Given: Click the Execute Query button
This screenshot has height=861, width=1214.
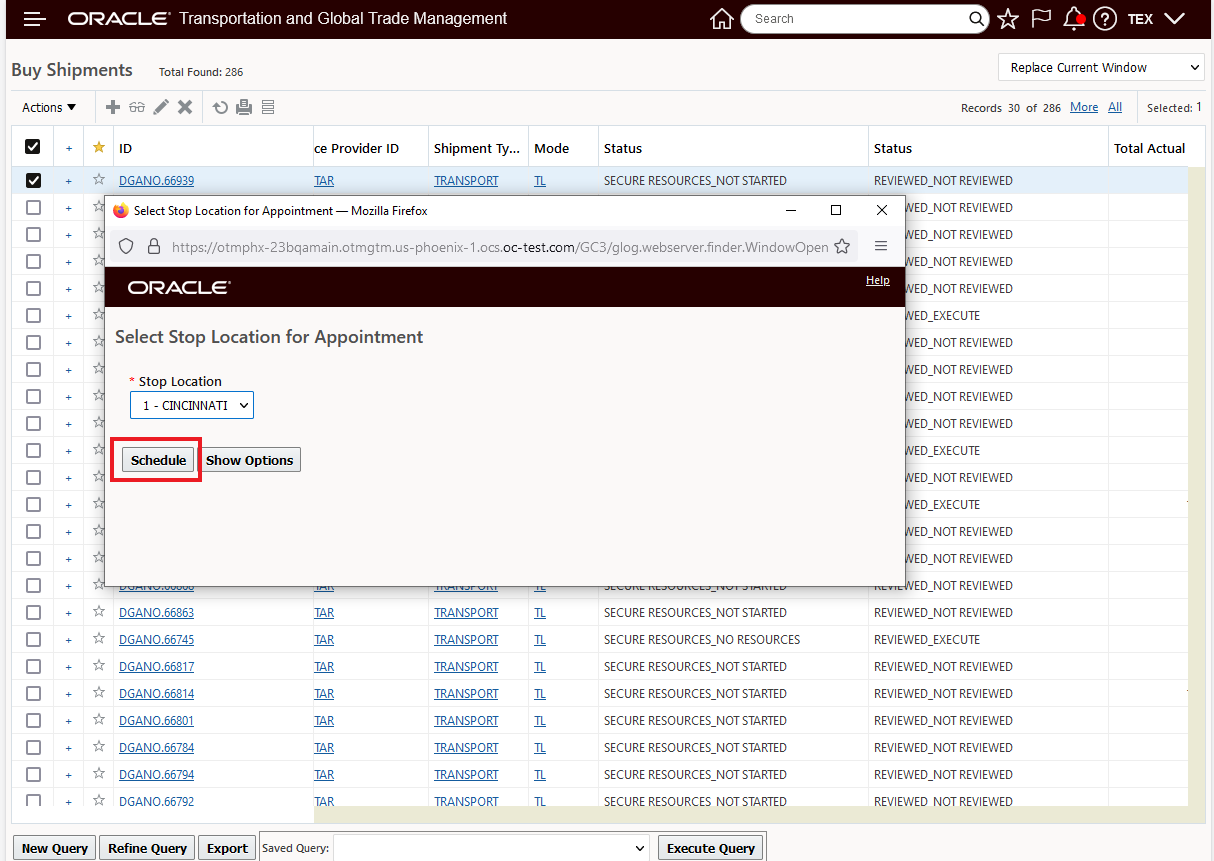Looking at the screenshot, I should click(711, 848).
